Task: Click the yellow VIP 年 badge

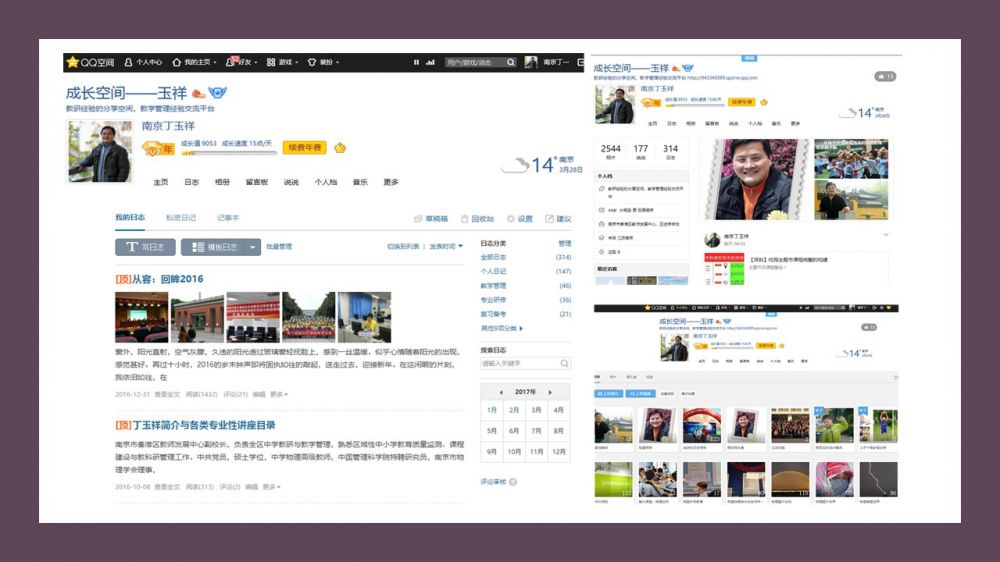Action: 158,149
